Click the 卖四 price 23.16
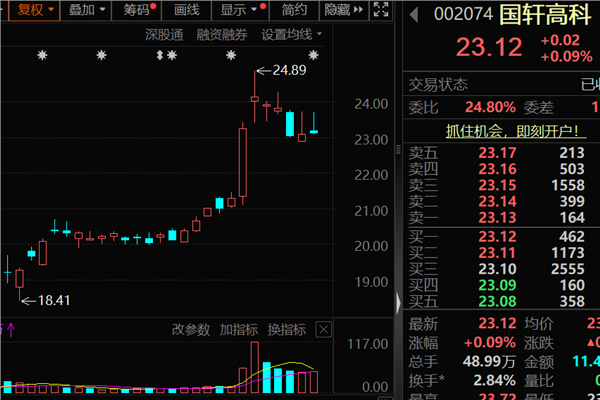Screen dimensions: 600x400 (x=497, y=169)
